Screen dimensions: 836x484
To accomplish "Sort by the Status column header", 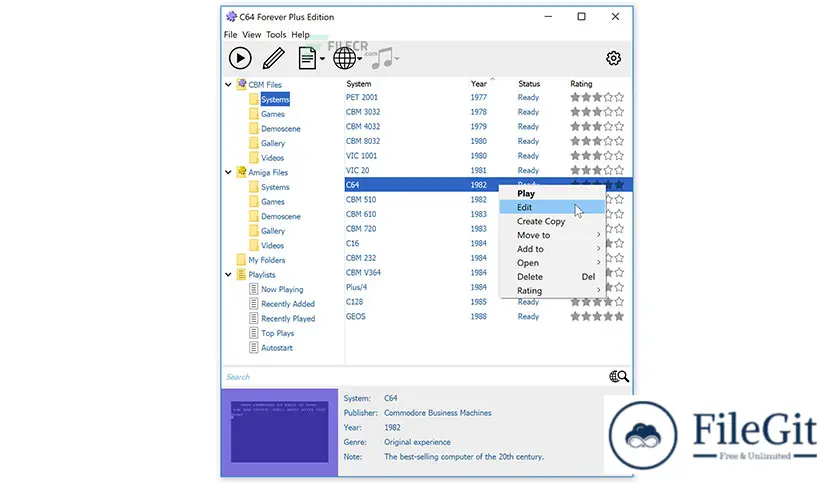I will point(529,84).
